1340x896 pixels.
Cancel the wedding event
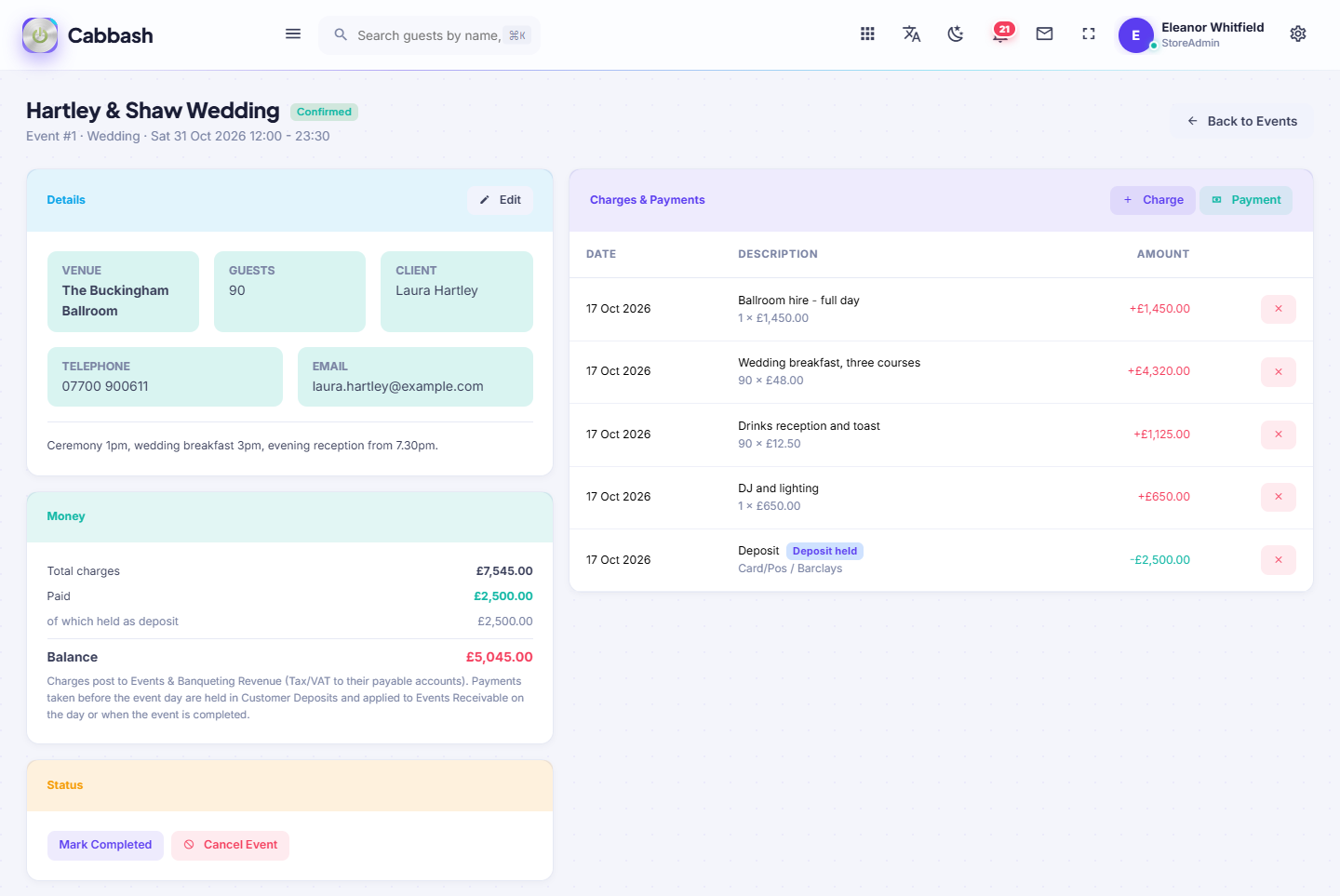[230, 845]
